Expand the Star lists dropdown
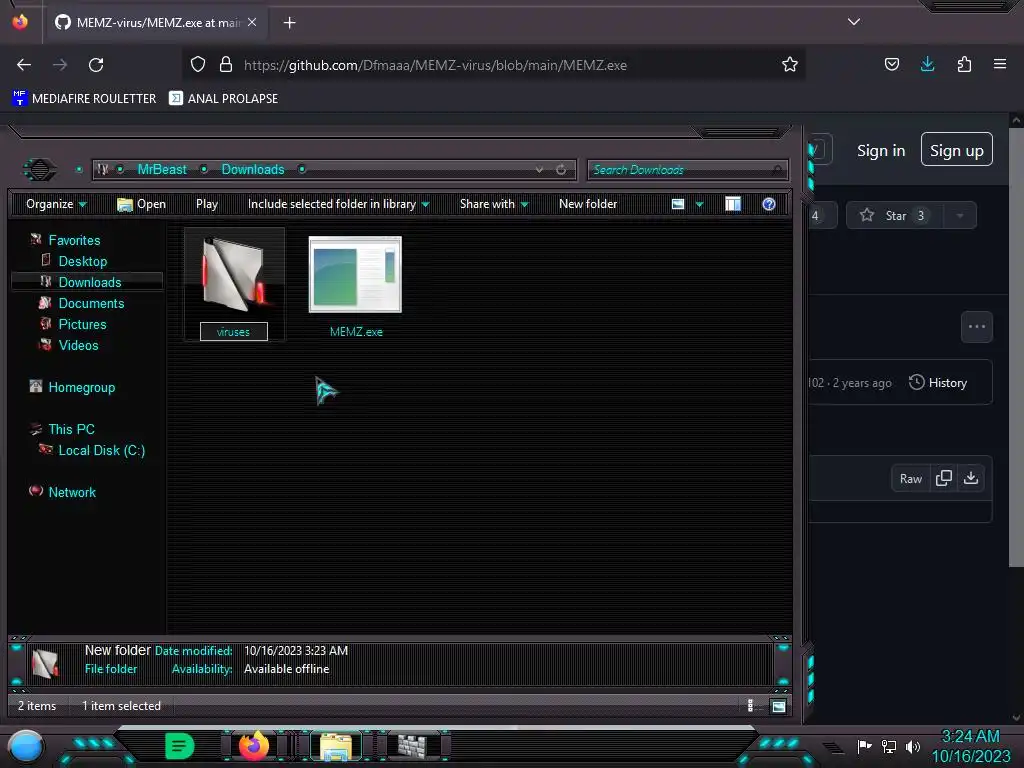 point(960,216)
